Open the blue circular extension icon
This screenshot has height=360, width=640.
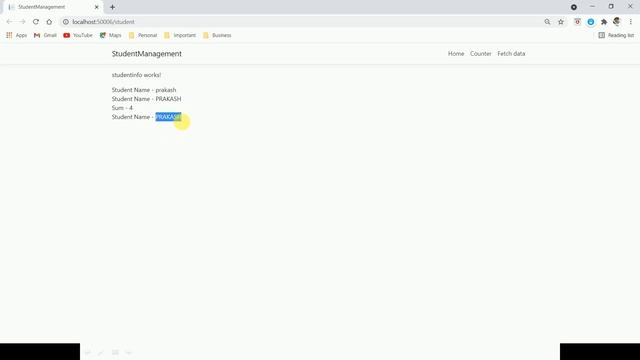pos(591,22)
